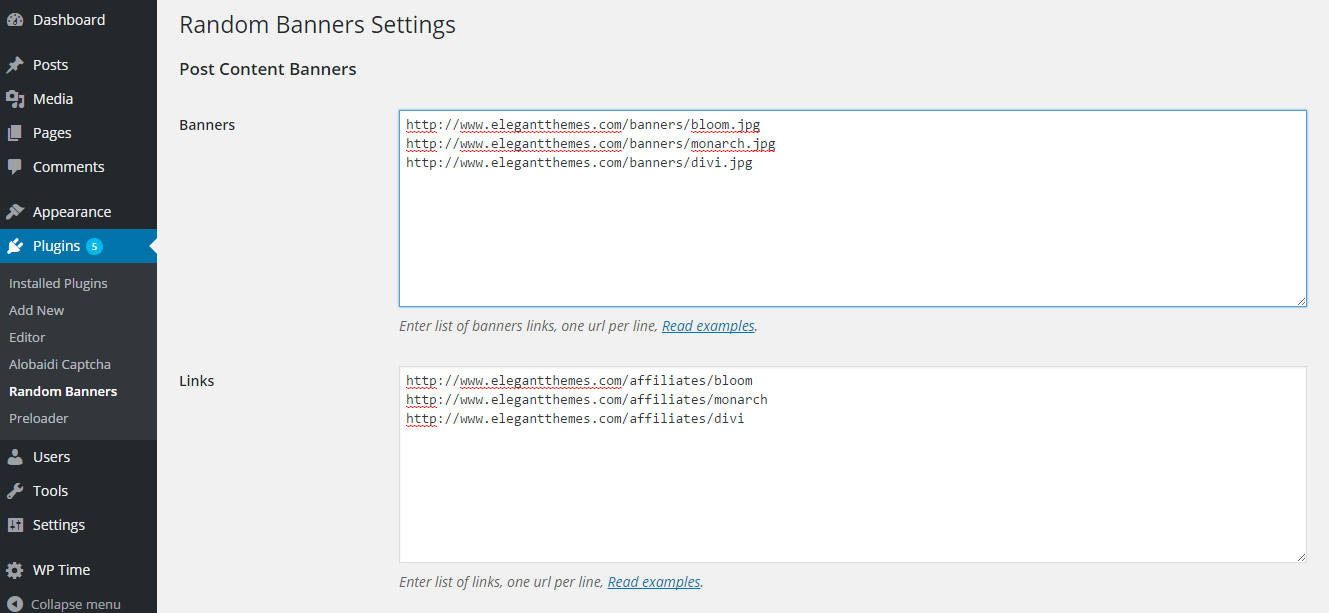Click the Settings sliders icon
Screen dimensions: 1329x613
[15, 525]
